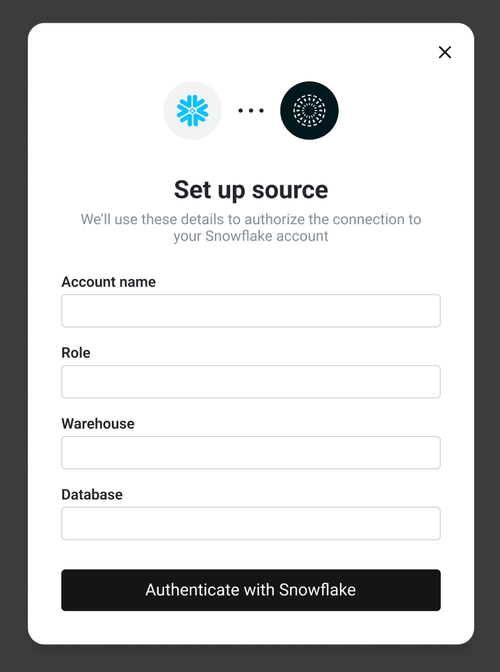
Task: Click the "We'll use these details" description line
Action: (x=251, y=219)
